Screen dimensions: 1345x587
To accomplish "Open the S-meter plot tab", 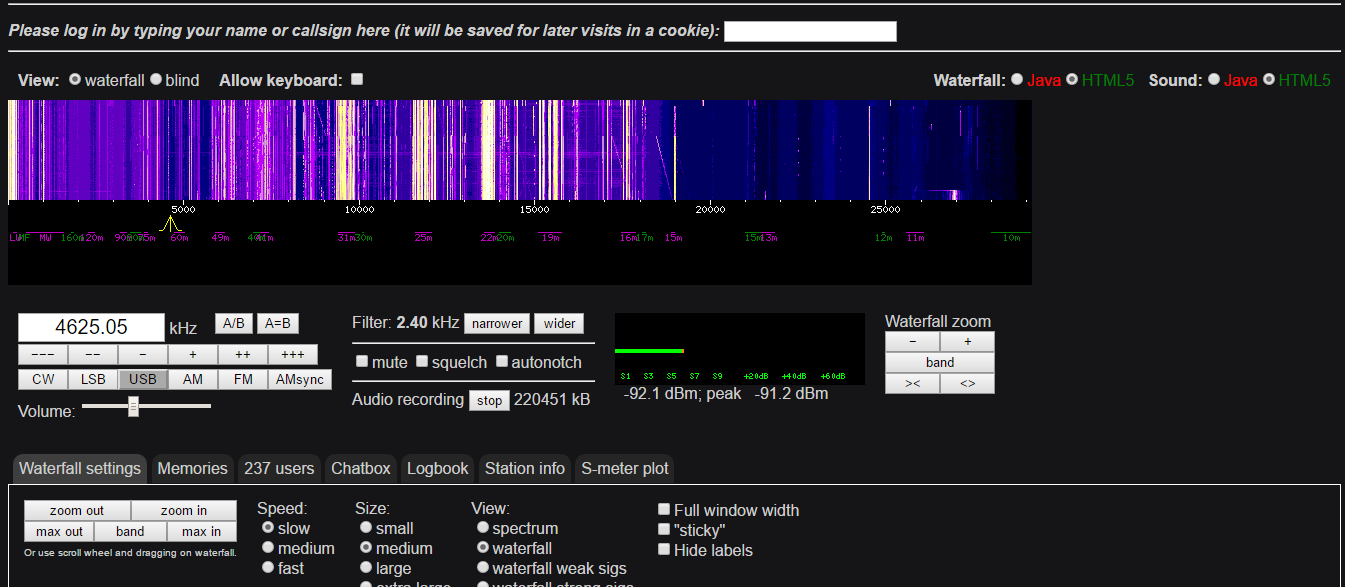I will click(625, 468).
